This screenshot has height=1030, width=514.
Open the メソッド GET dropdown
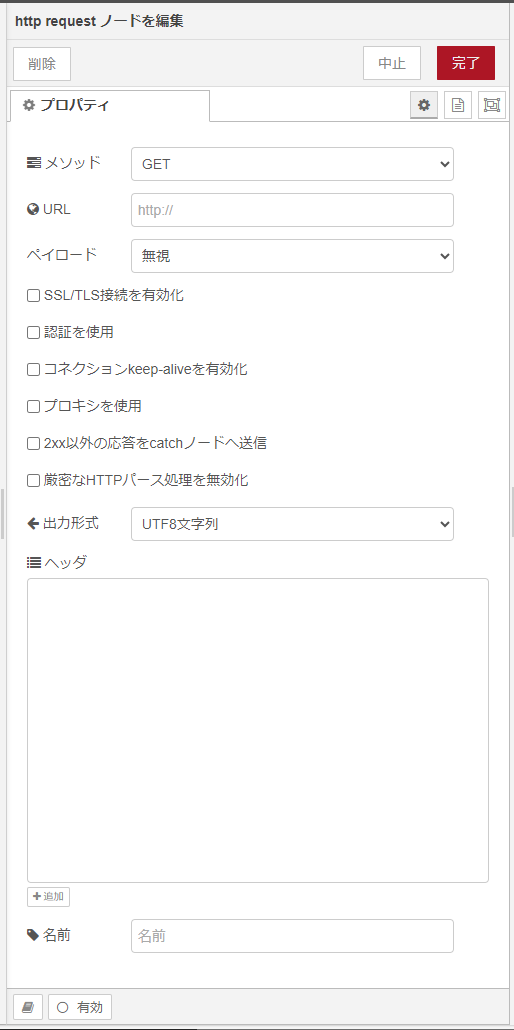292,164
